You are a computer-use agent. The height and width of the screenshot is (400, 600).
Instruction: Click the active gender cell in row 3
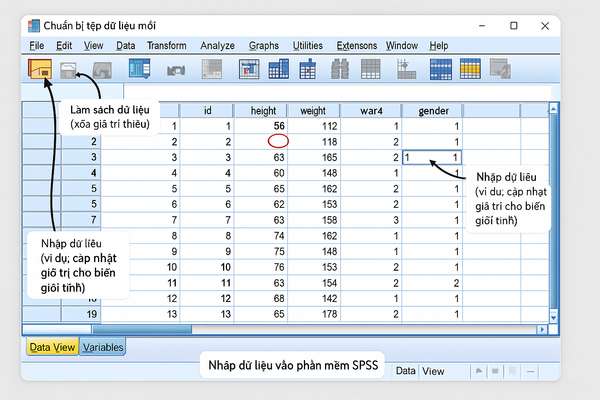pos(432,157)
